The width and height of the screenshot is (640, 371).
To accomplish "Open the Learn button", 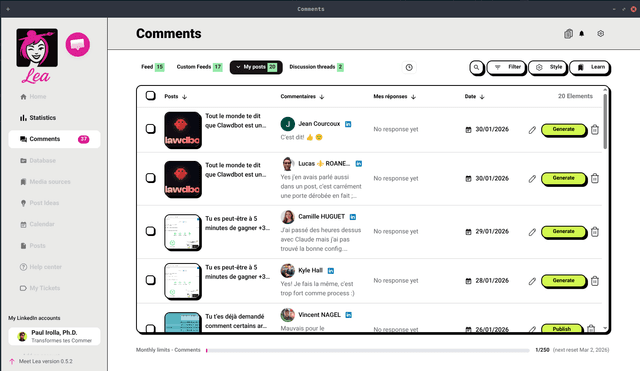I will tap(590, 67).
